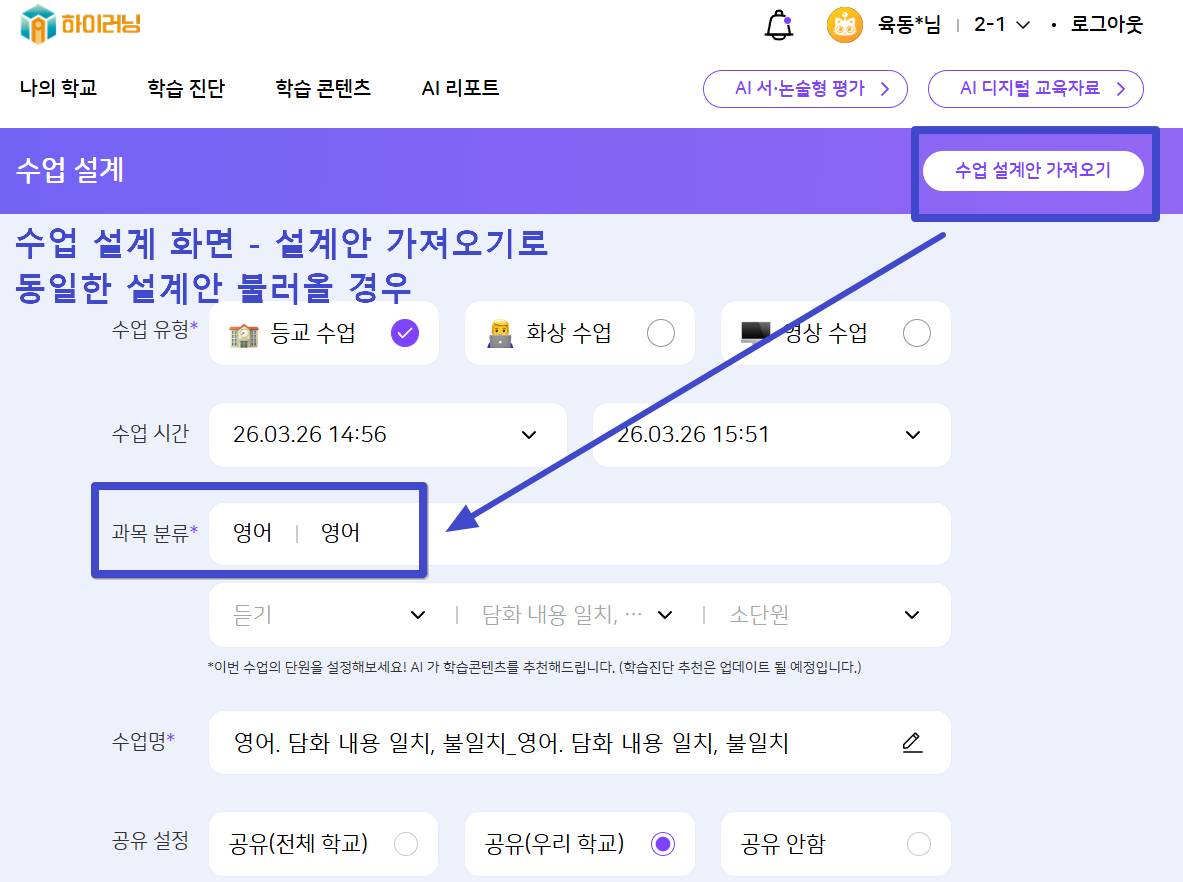Viewport: 1183px width, 882px height.
Task: Click the arrow on AI 디지털 교육자료
Action: 1120,89
